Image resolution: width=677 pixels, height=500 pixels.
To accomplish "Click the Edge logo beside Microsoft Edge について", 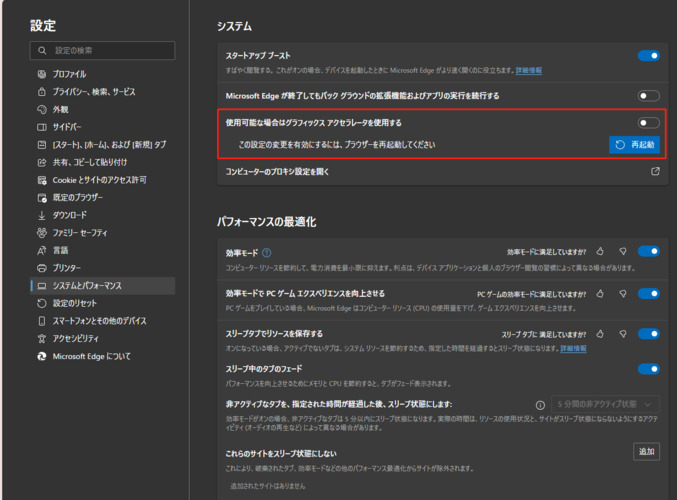I will (41, 356).
